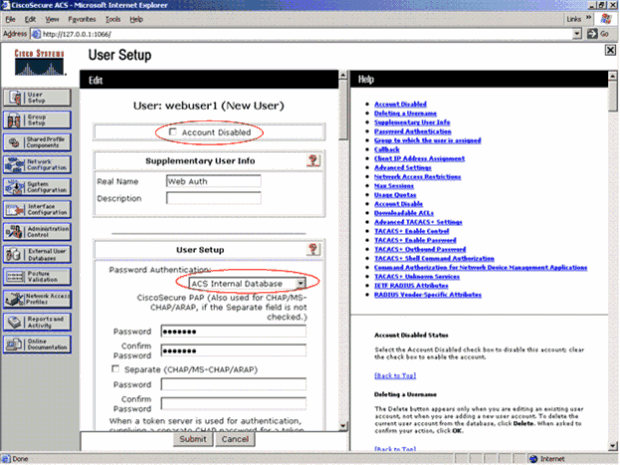The image size is (620, 465).
Task: Click the Cisco Systems logo
Action: point(39,62)
